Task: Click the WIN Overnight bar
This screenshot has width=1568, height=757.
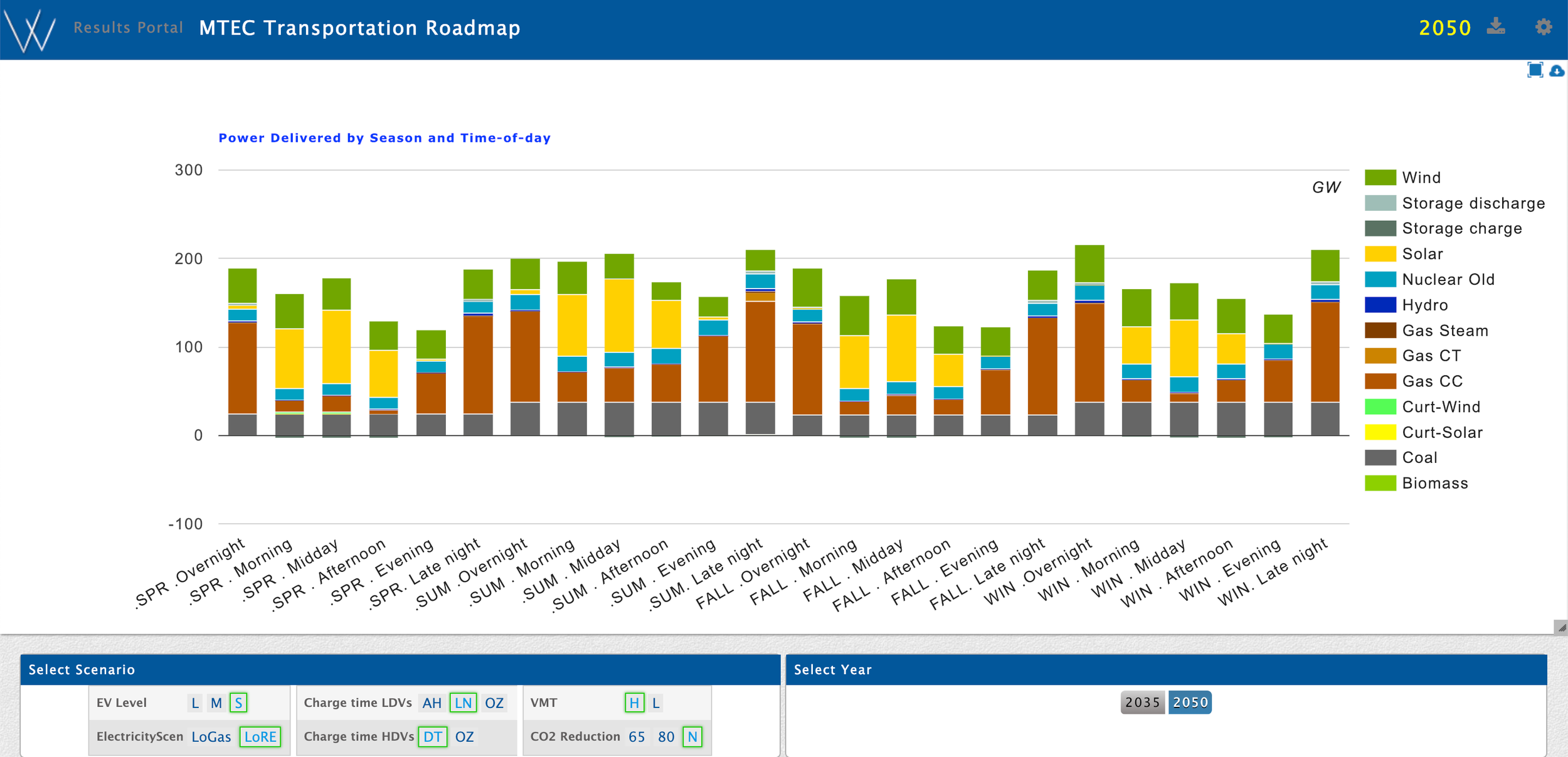Action: (x=1089, y=340)
